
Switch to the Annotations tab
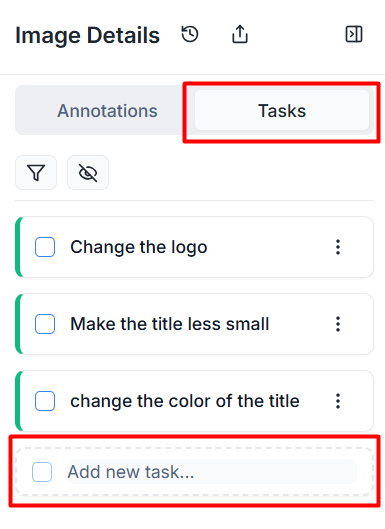pyautogui.click(x=107, y=111)
